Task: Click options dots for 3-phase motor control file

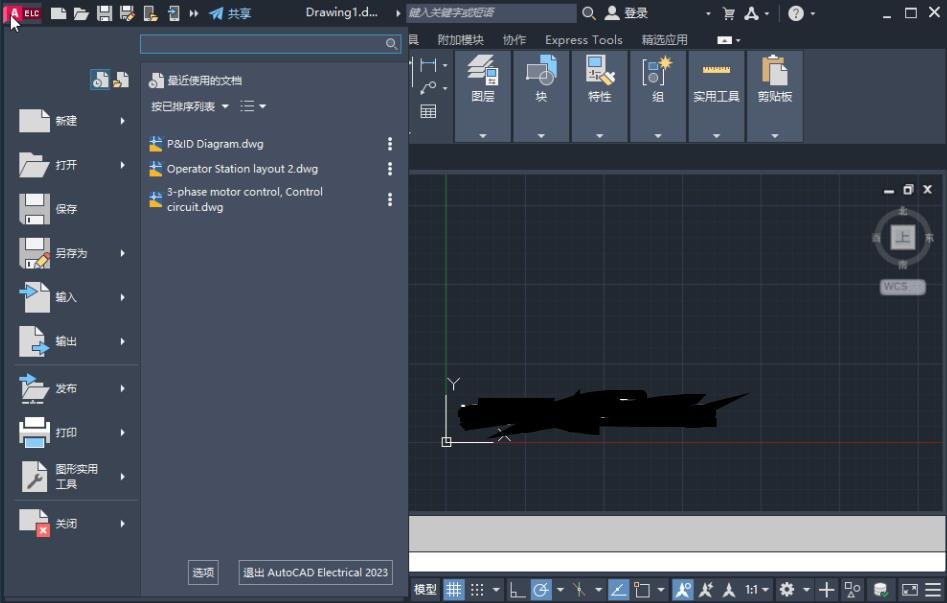Action: point(390,199)
